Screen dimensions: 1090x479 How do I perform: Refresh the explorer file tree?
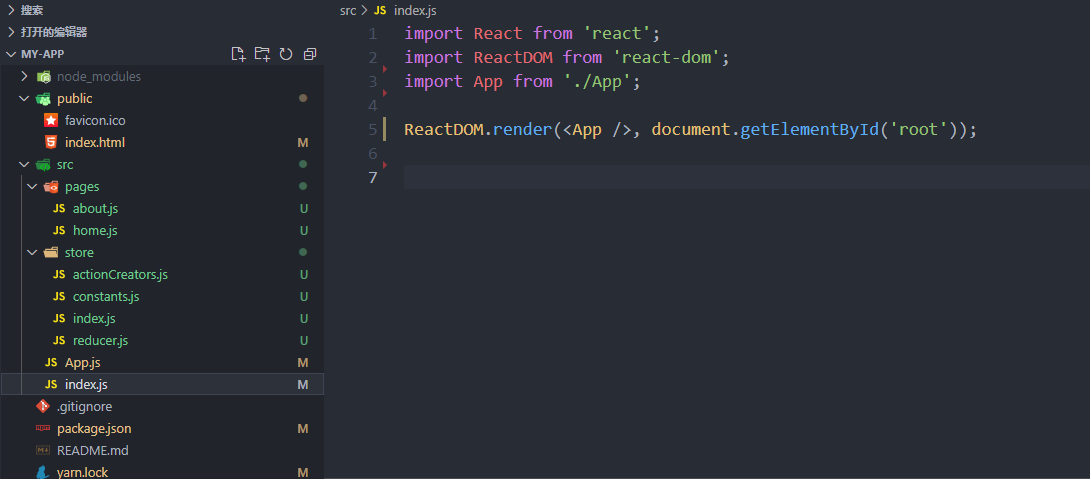click(x=286, y=54)
